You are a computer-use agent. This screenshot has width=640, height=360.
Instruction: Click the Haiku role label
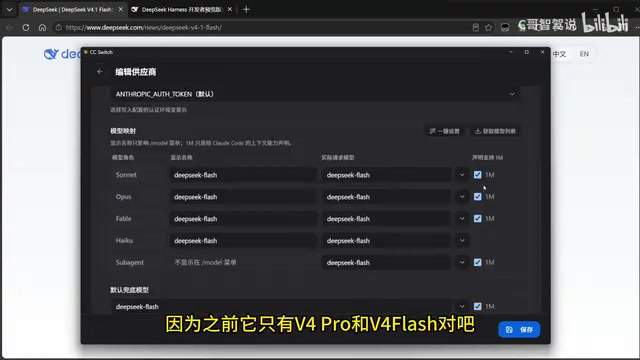(124, 240)
